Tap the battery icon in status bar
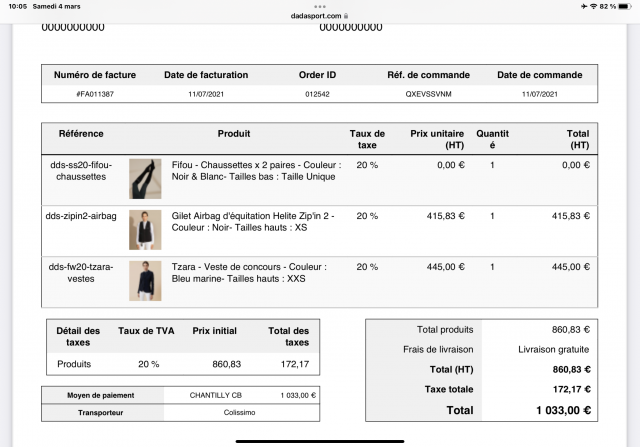 (x=625, y=7)
